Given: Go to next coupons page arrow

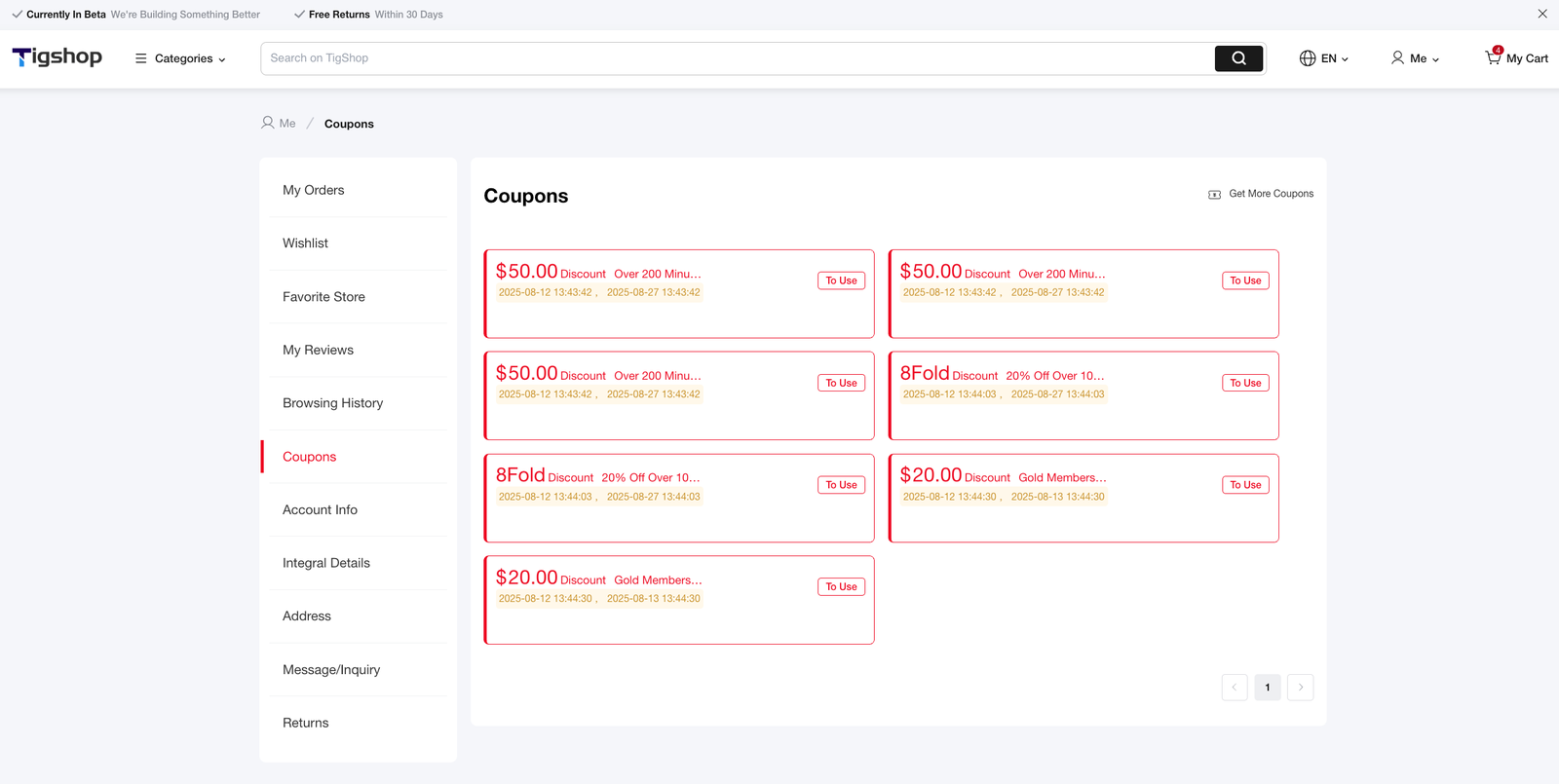Looking at the screenshot, I should pyautogui.click(x=1300, y=688).
